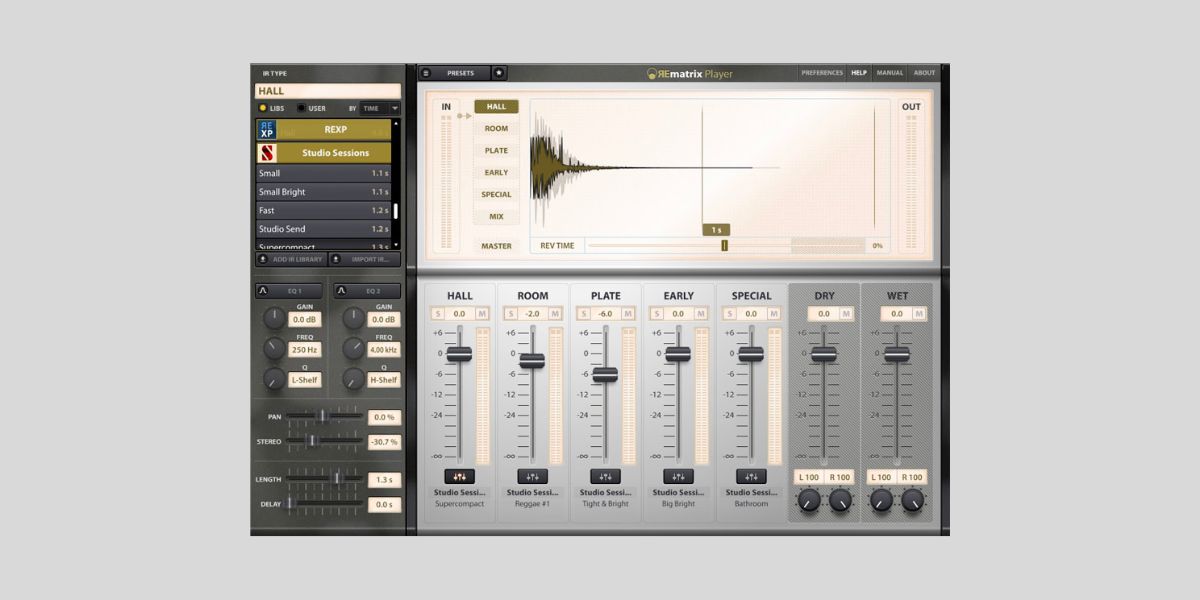Click the Pan slider handle
Viewport: 1200px width, 600px height.
pyautogui.click(x=323, y=416)
